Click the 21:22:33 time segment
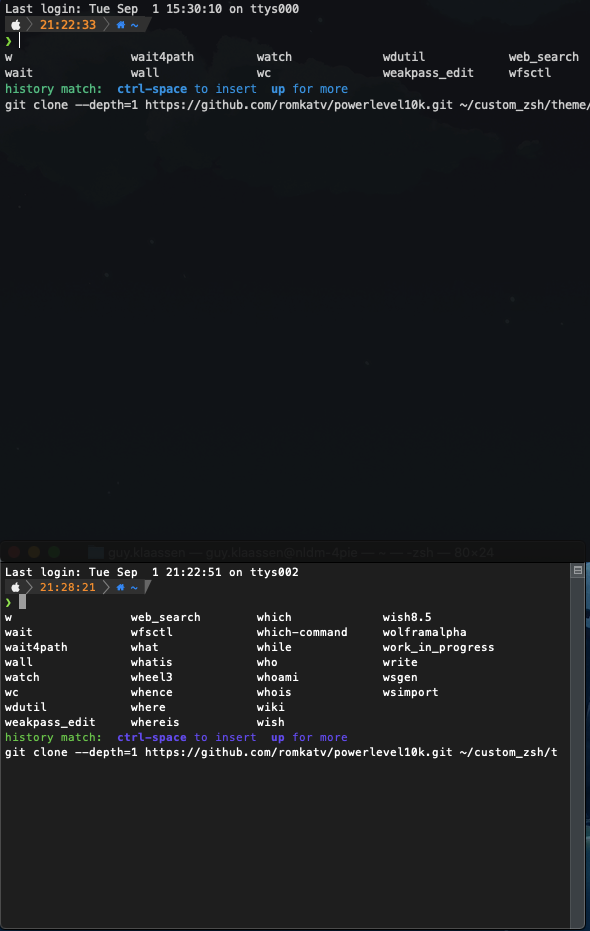Viewport: 590px width, 931px height. [68, 25]
